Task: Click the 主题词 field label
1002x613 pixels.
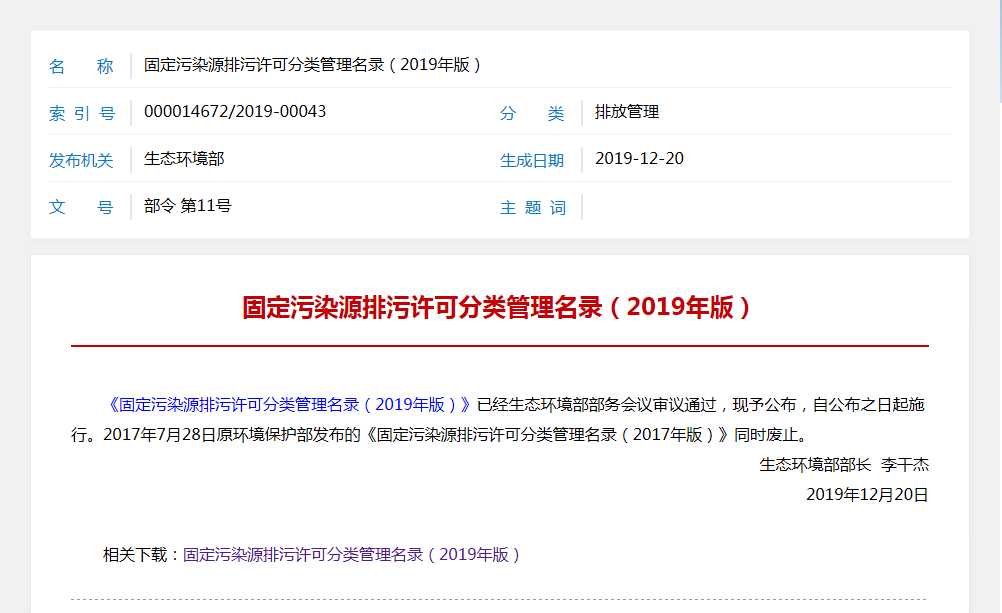Action: (x=532, y=208)
